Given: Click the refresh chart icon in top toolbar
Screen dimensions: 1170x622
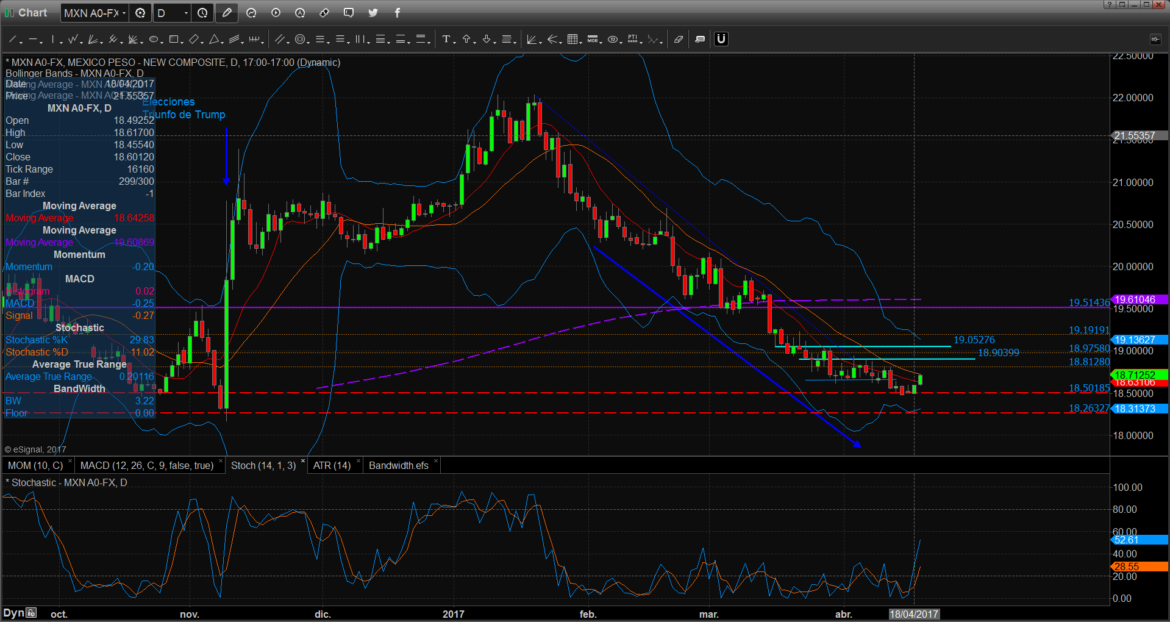Looking at the screenshot, I should coord(251,13).
